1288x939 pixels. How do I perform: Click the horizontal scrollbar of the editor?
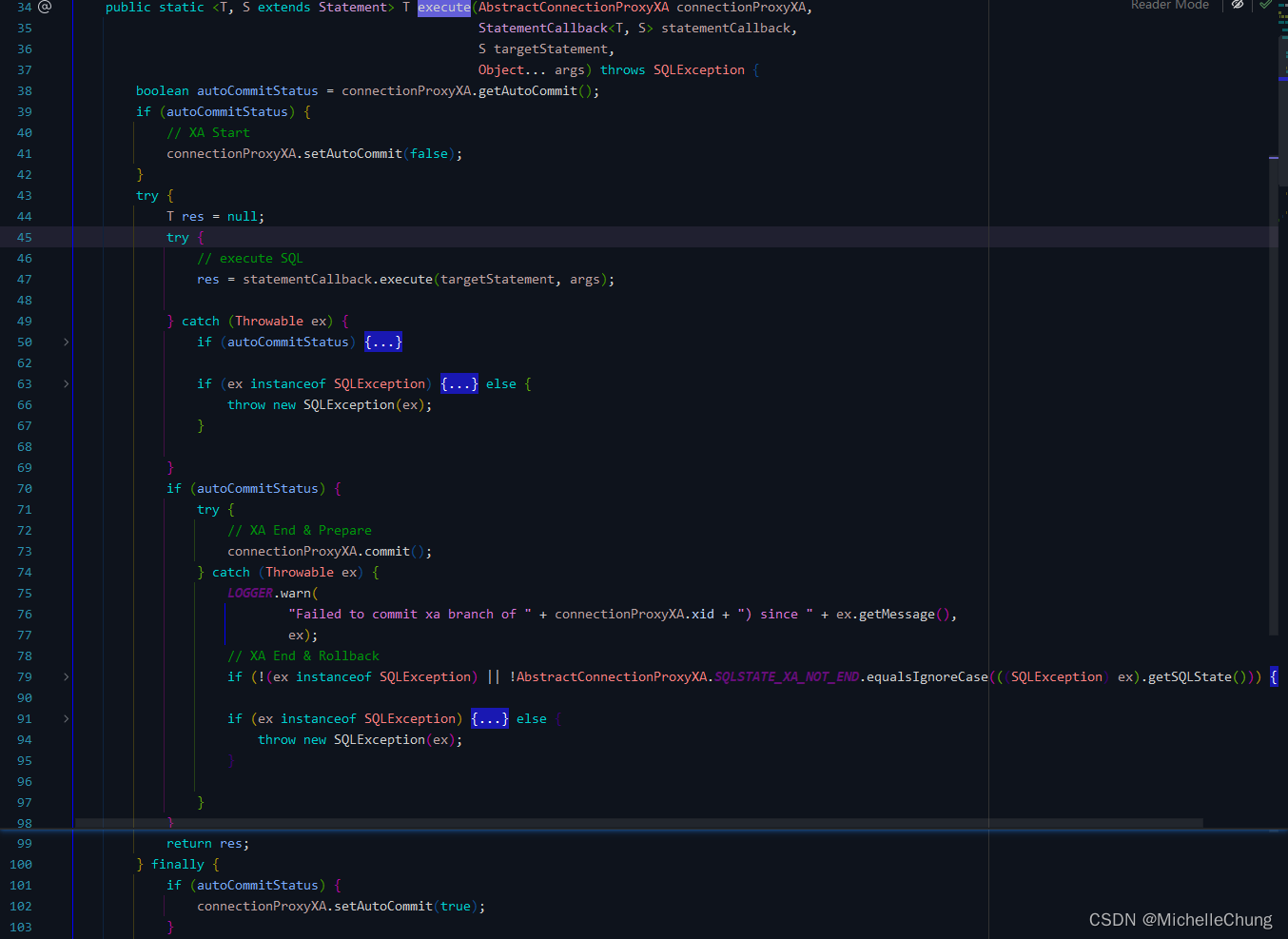639,823
